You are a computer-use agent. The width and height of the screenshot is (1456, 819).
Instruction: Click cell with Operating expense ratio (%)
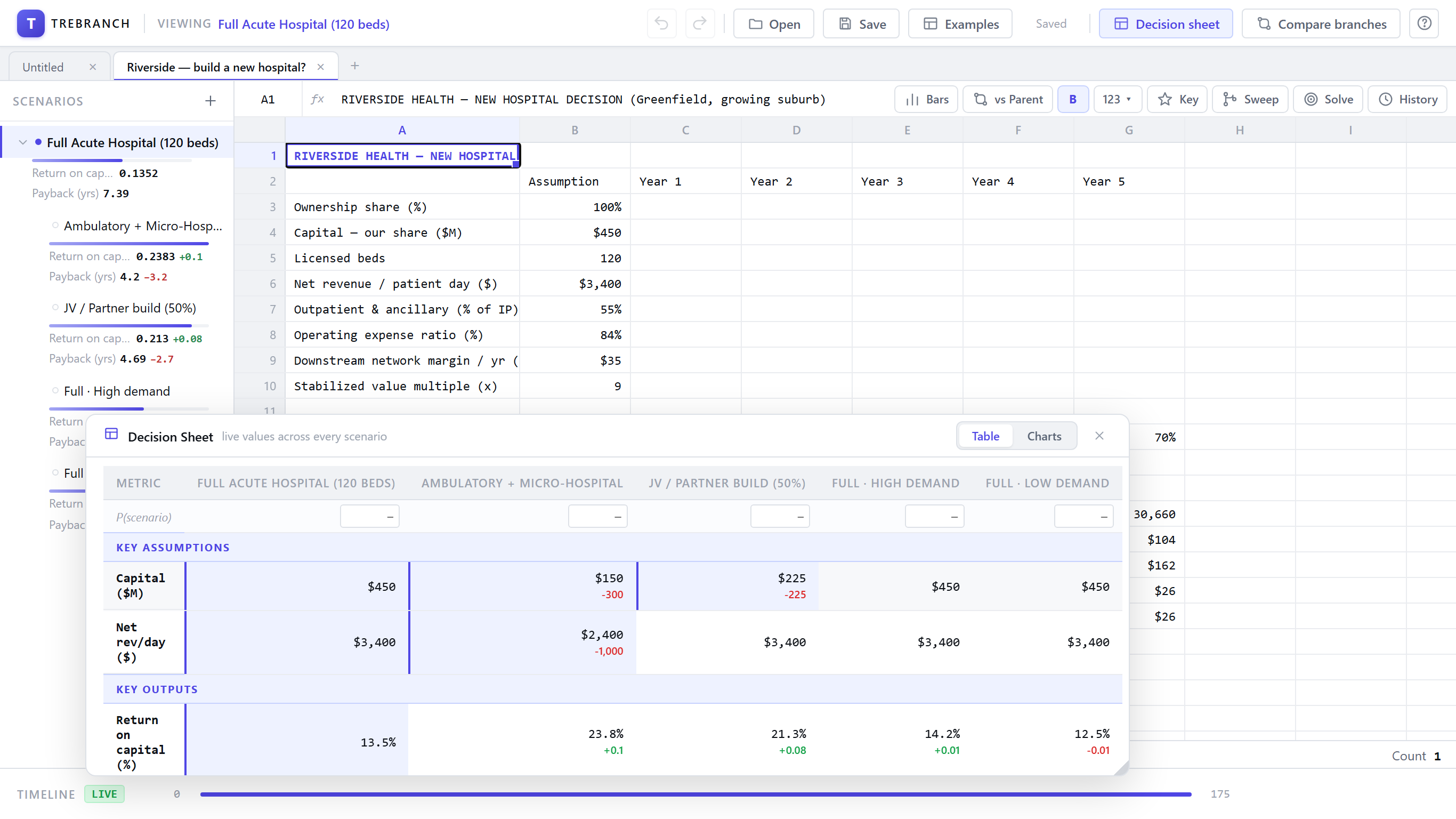402,335
